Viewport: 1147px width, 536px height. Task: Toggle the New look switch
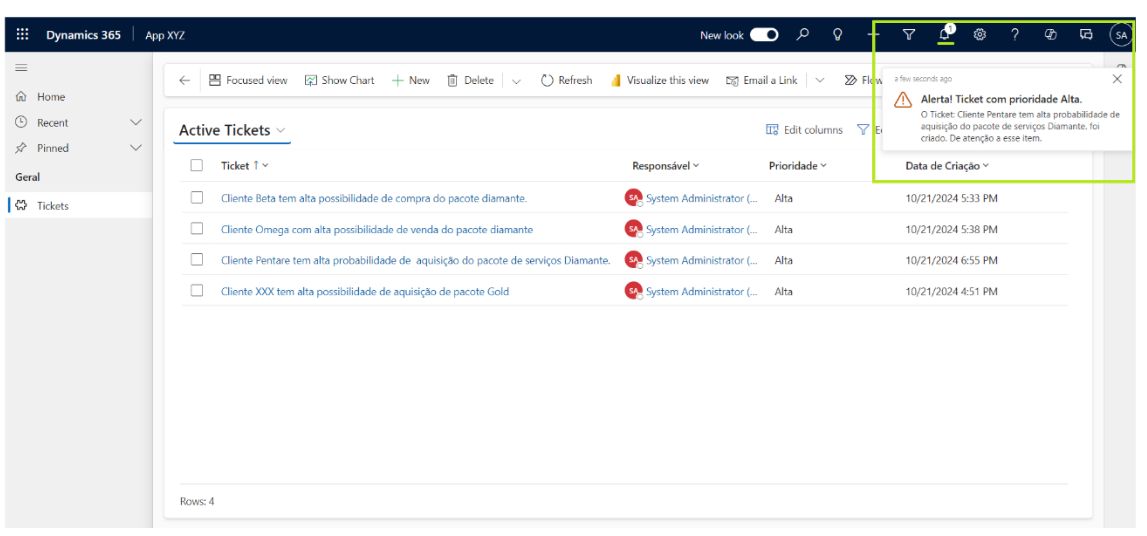pyautogui.click(x=764, y=35)
